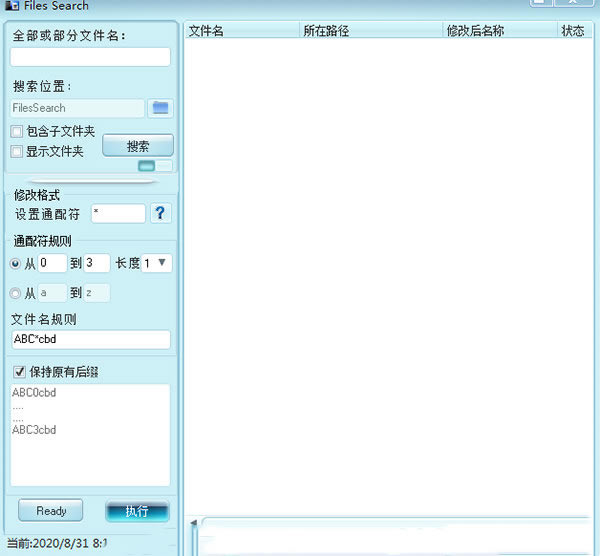Click the 文件名规则 field containing ABC*cbd
Image resolution: width=600 pixels, height=556 pixels.
[90, 339]
